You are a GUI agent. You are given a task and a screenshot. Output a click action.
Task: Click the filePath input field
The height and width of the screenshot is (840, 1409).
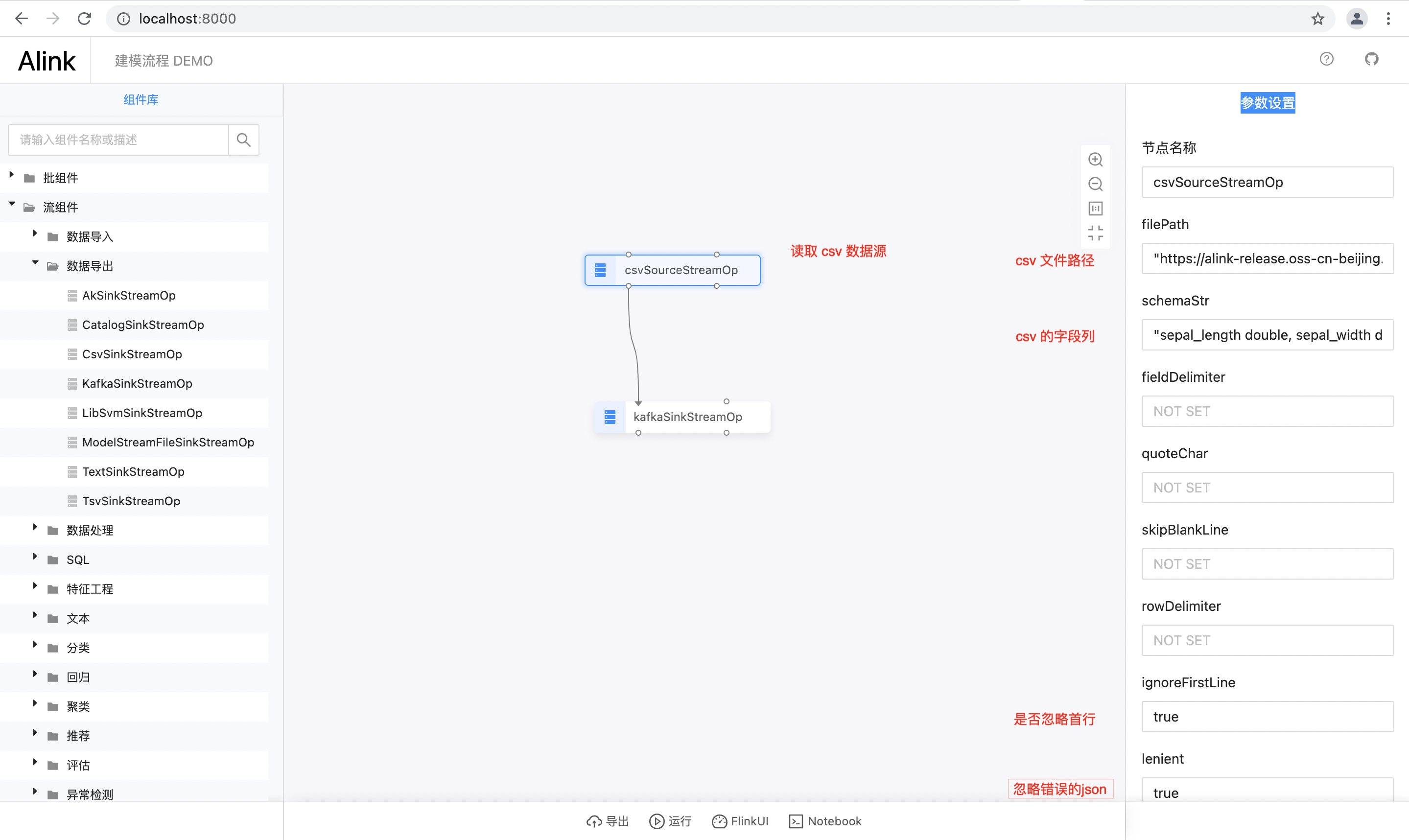[1267, 258]
